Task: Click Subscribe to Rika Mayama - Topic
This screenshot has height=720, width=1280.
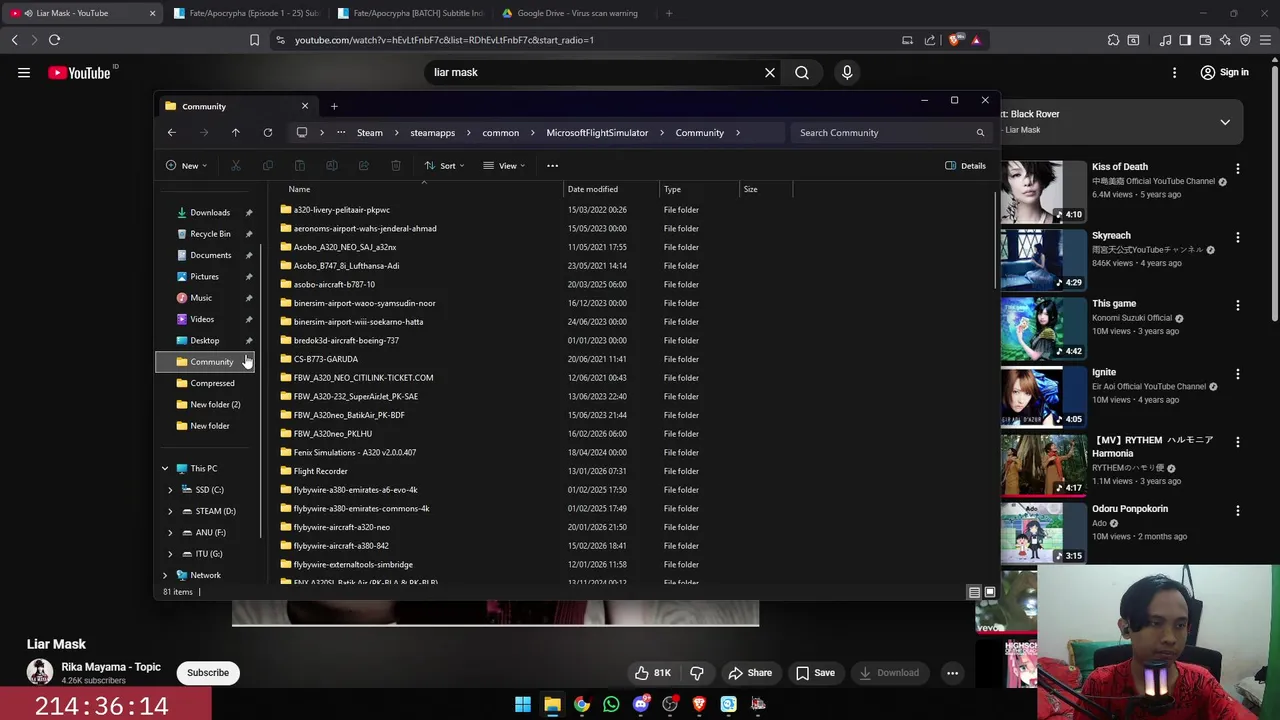Action: click(208, 673)
